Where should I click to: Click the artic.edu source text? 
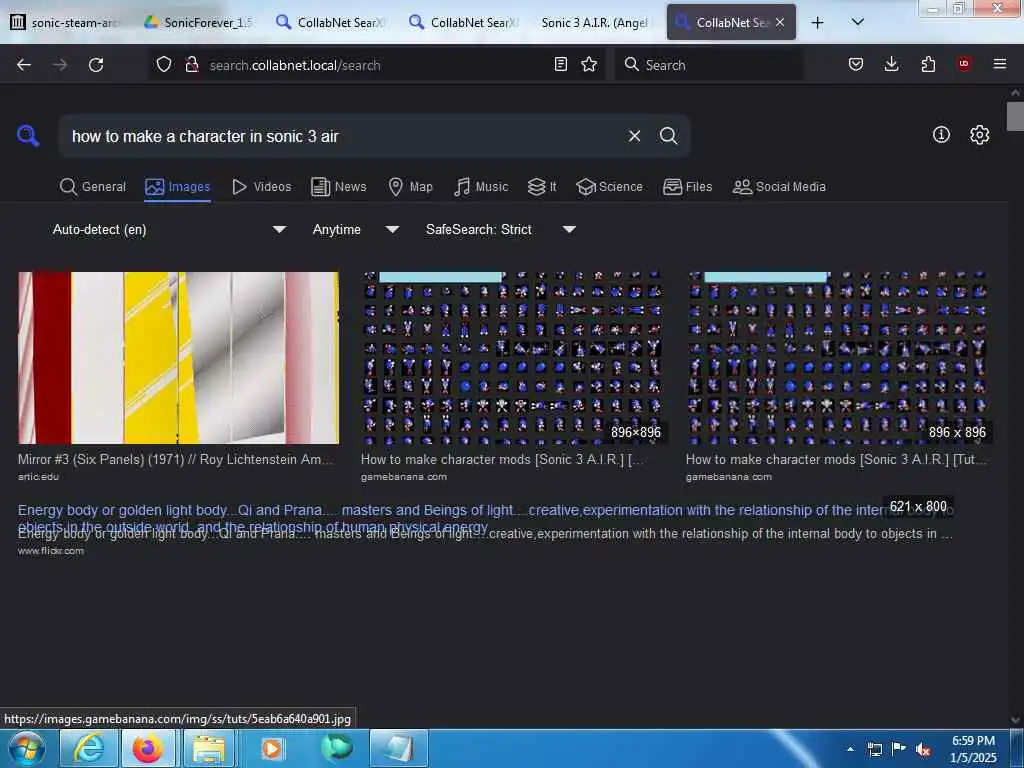(39, 477)
